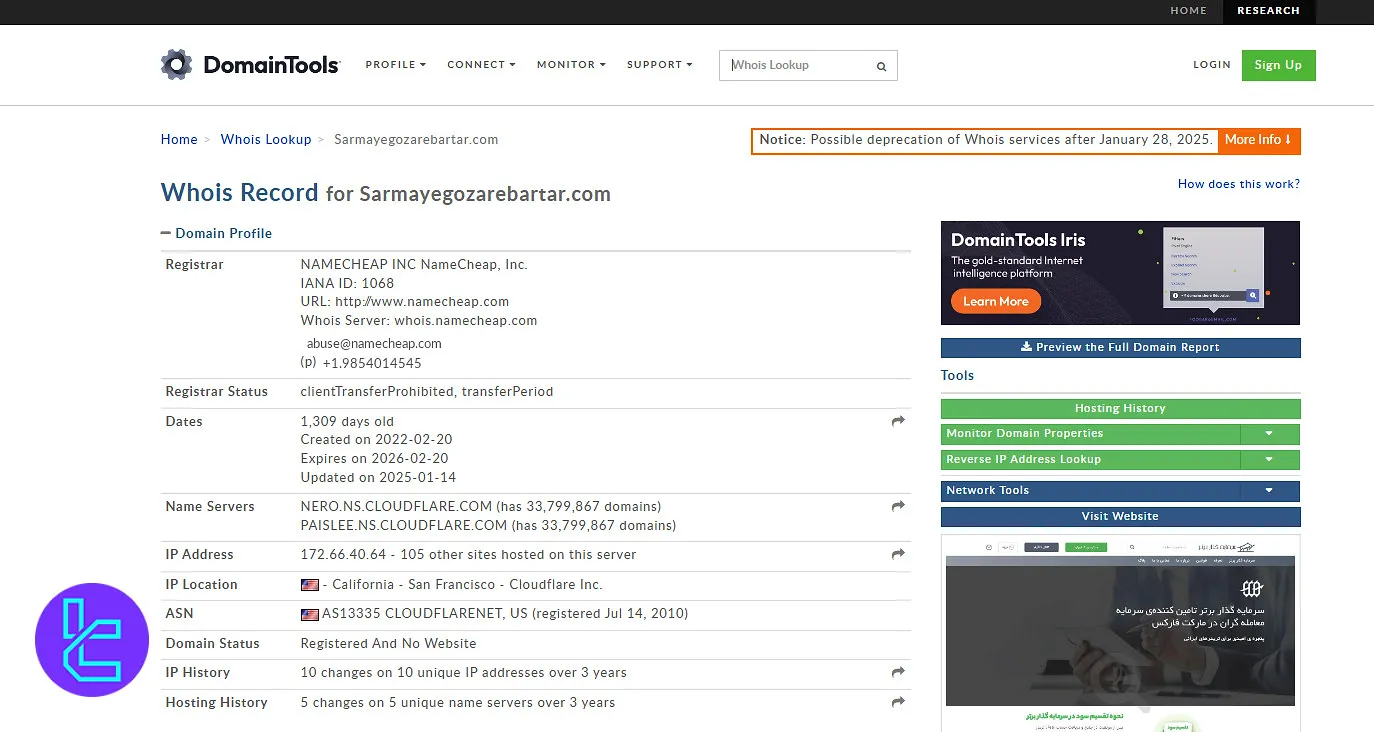Open the Whois Lookup breadcrumb link
The width and height of the screenshot is (1374, 732).
266,140
